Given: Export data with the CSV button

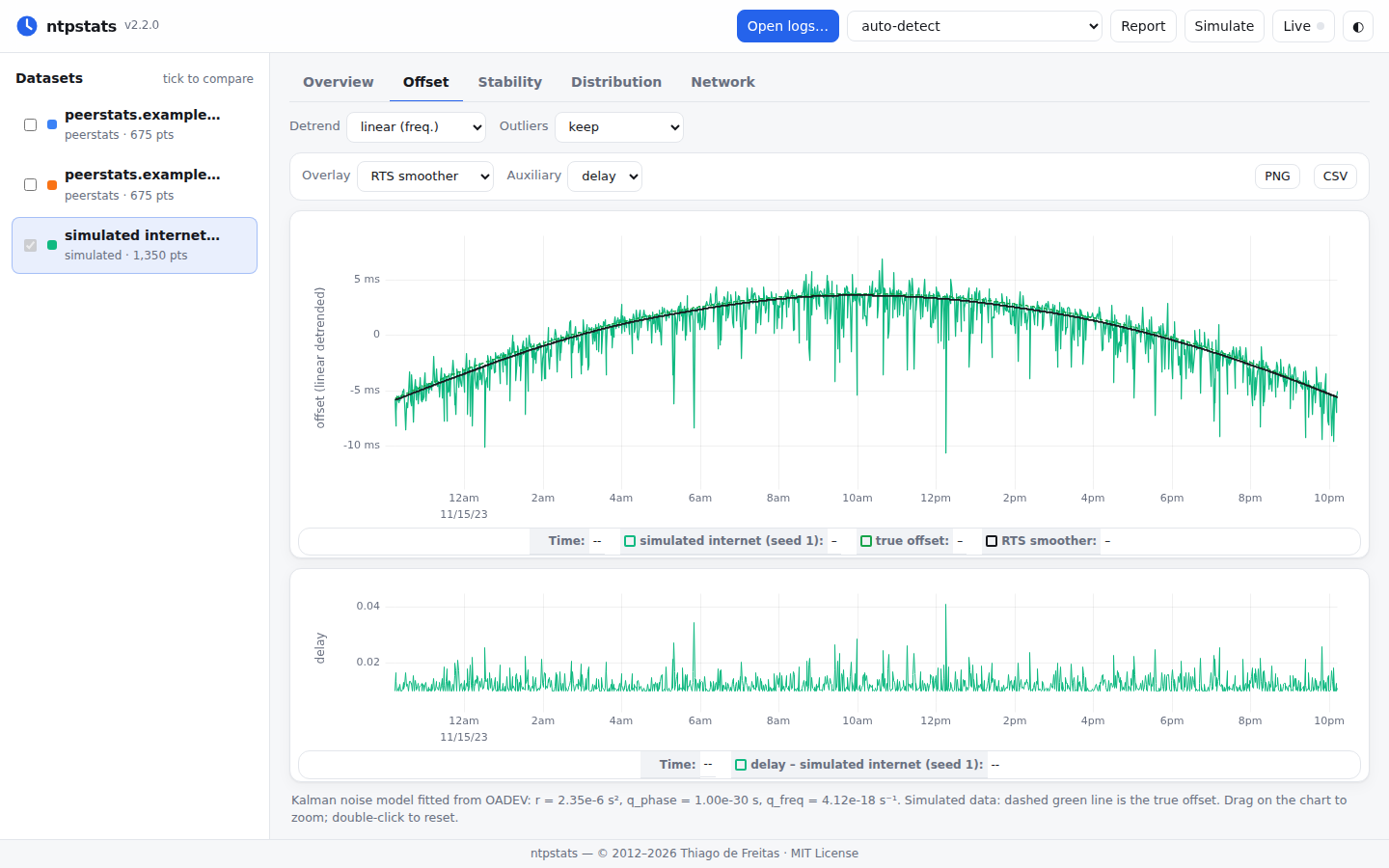Looking at the screenshot, I should (1335, 176).
